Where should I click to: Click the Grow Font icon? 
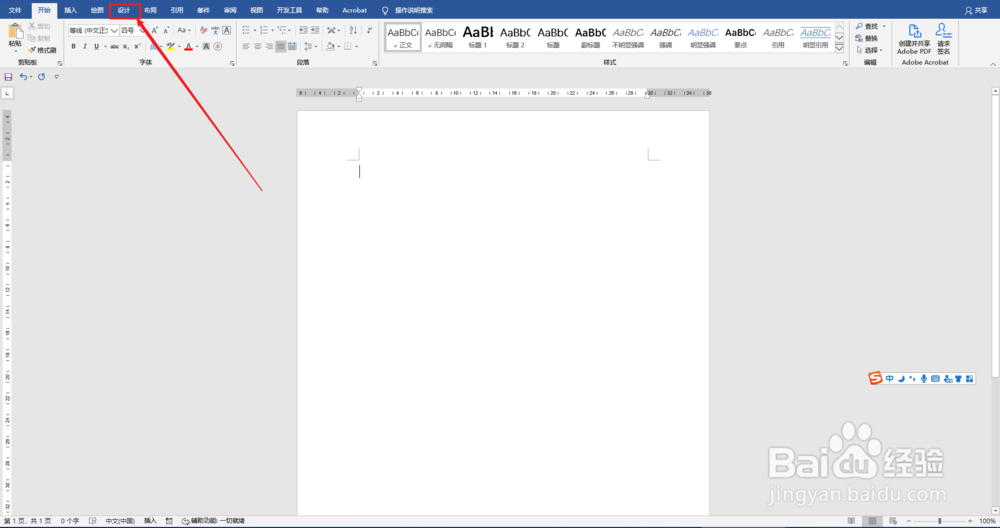point(154,30)
